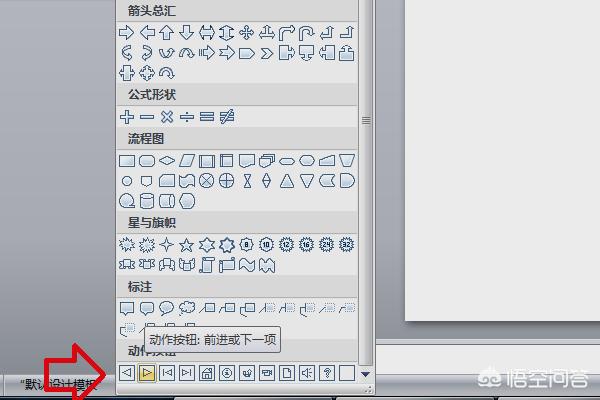Click the default design template status label
The image size is (600, 400).
click(55, 385)
